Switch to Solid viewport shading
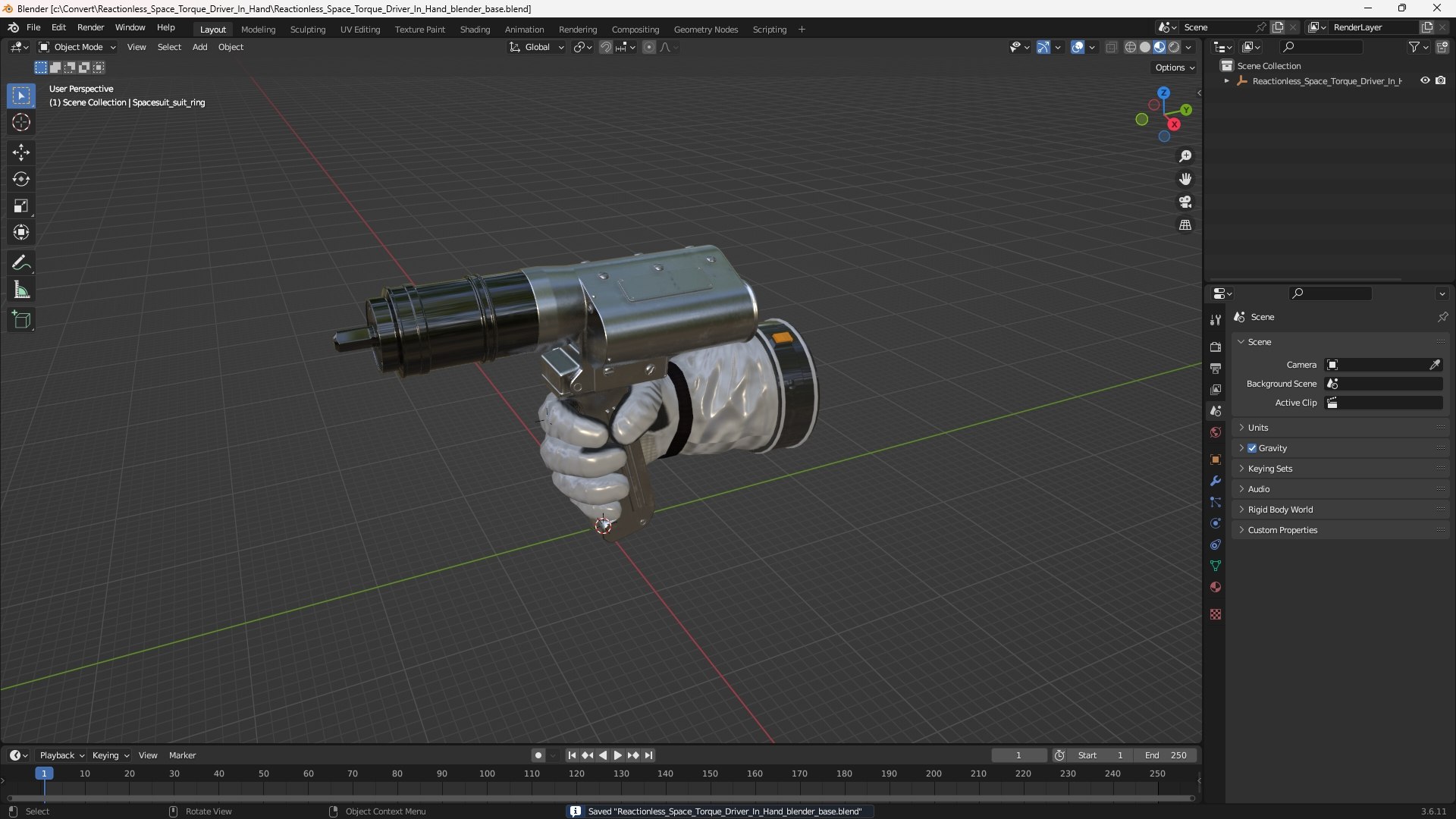Viewport: 1456px width, 819px height. click(1145, 47)
